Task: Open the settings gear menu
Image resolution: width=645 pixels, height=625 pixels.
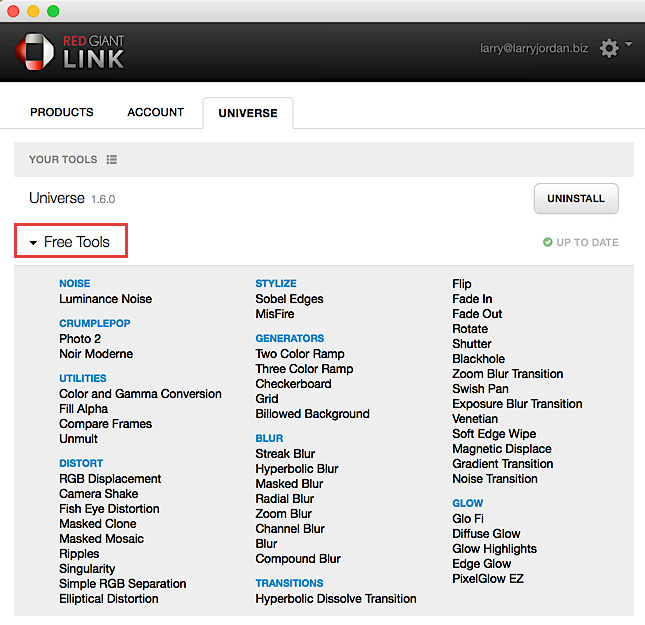Action: point(609,49)
